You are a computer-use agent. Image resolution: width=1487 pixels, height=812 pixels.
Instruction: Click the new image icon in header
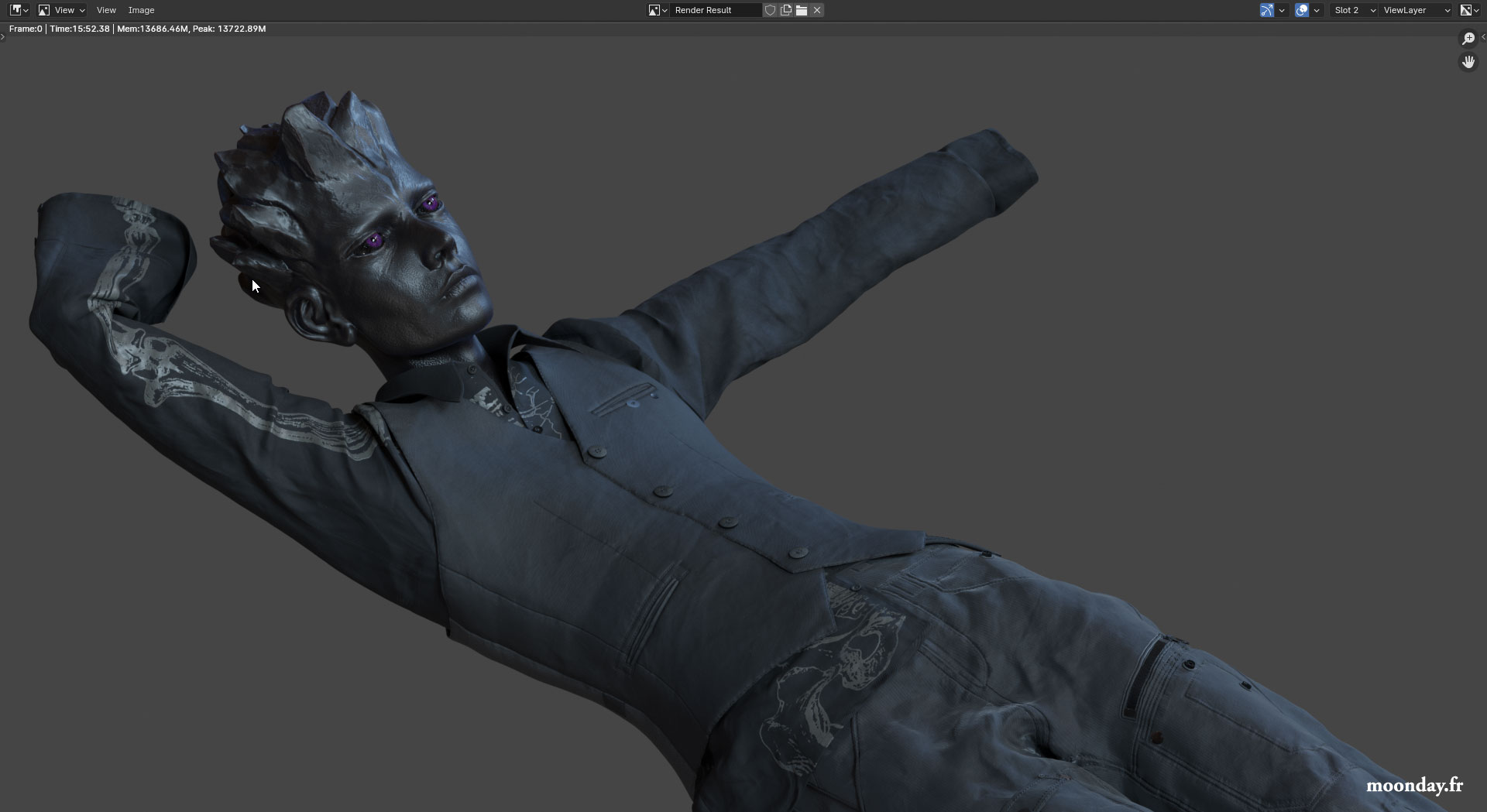click(x=786, y=10)
